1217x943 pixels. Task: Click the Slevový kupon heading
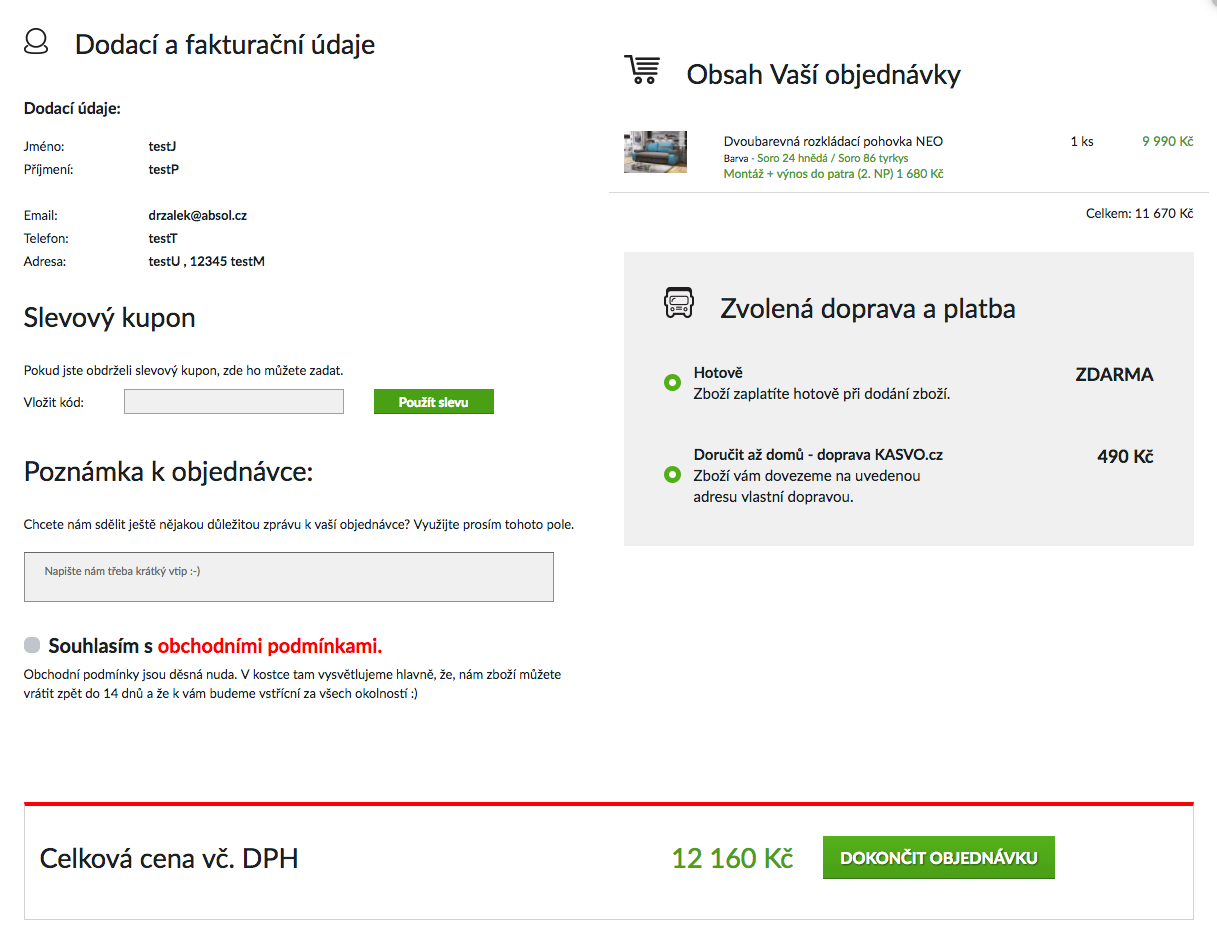click(110, 318)
